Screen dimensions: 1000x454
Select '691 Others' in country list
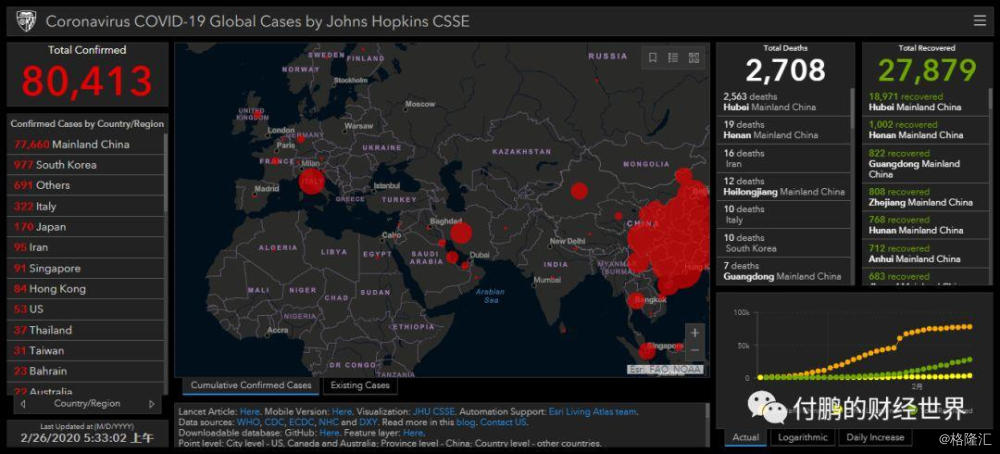86,185
